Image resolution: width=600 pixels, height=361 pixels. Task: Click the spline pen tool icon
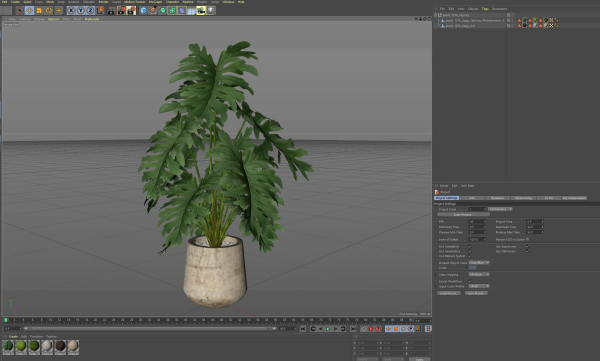pyautogui.click(x=153, y=11)
